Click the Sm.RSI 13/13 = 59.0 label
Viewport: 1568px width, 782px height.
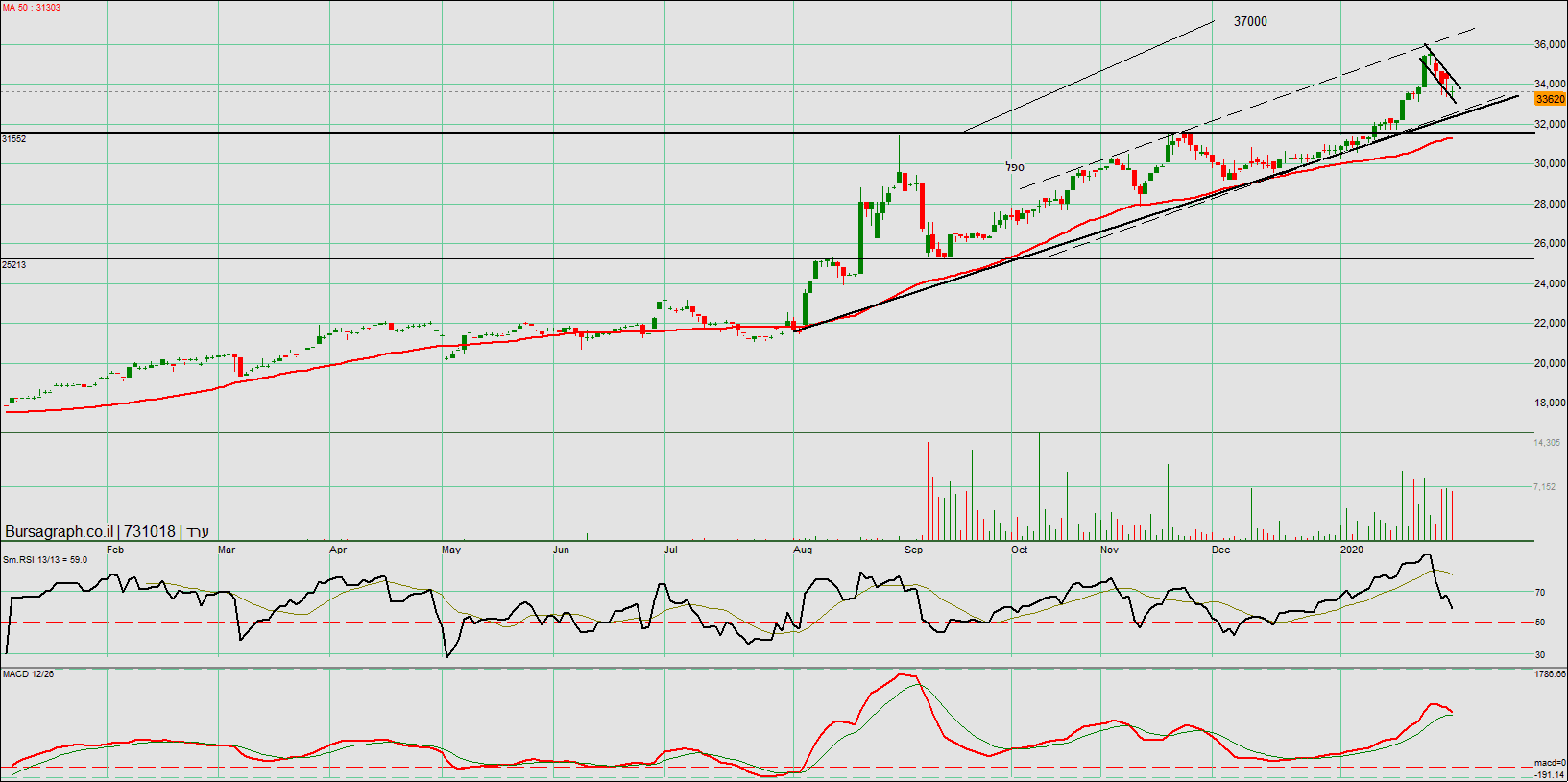(45, 560)
